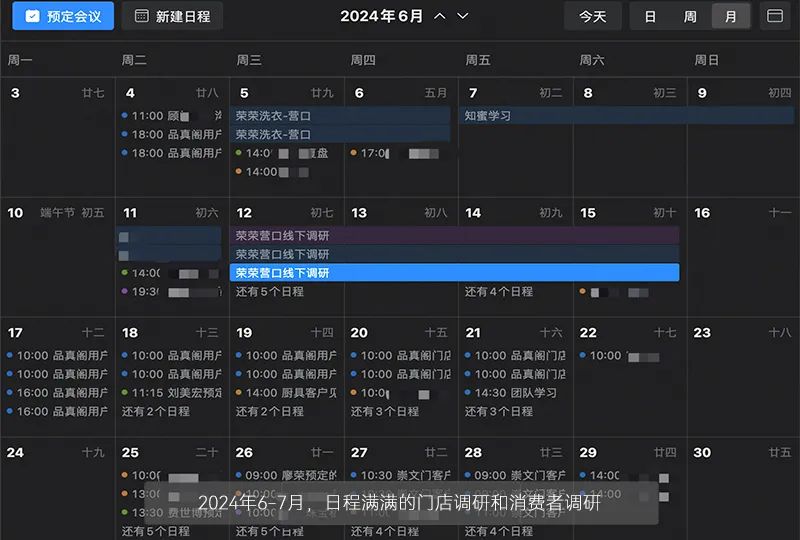
Task: Open the highlighted 荣荣营口线下调研 event
Action: 454,273
